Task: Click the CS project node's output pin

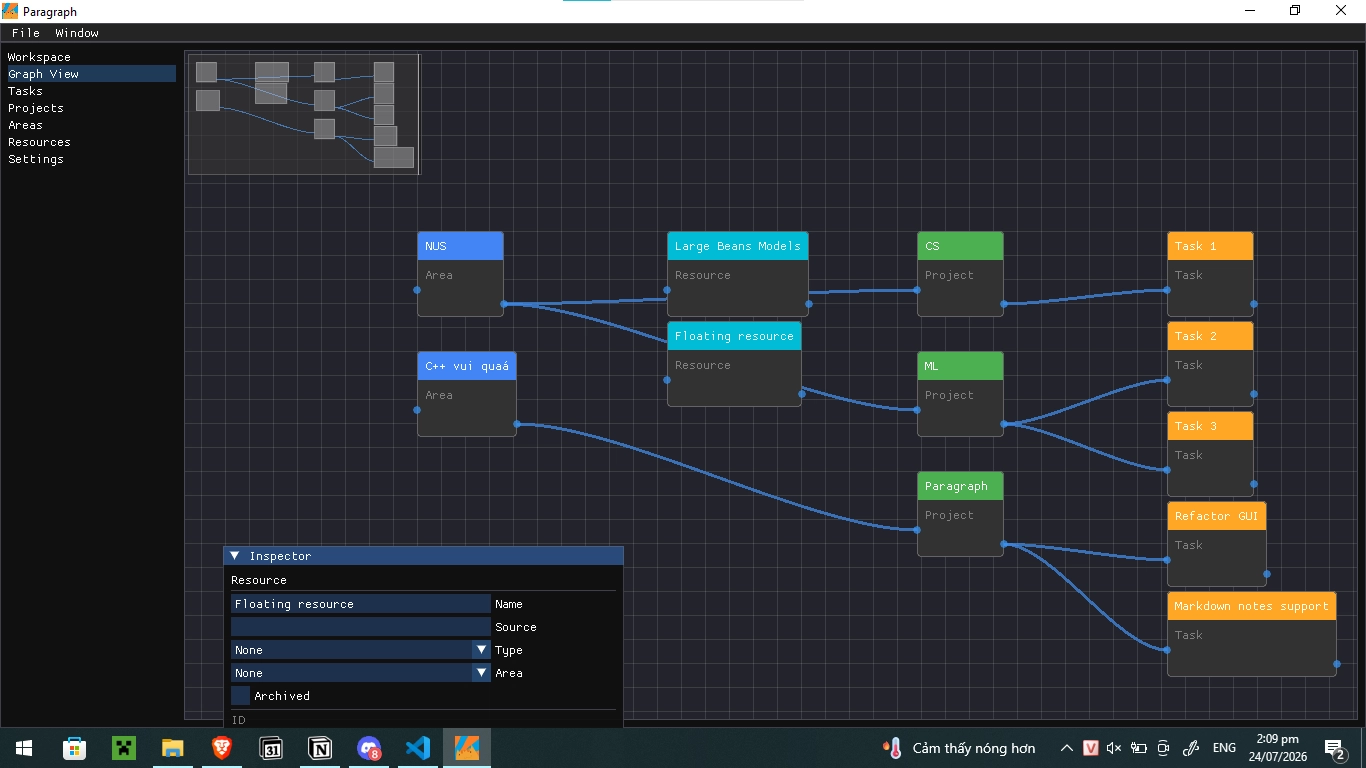Action: [1003, 303]
